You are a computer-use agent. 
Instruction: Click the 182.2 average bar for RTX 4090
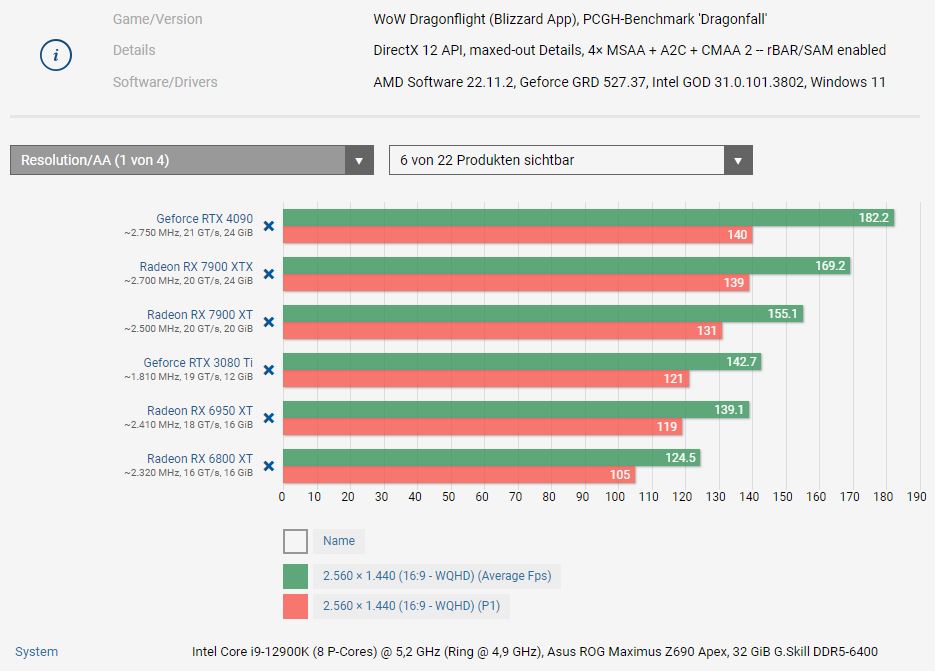point(588,217)
